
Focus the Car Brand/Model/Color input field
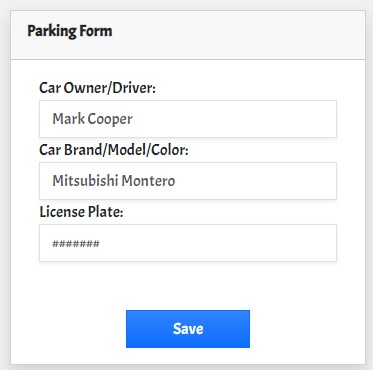point(188,181)
